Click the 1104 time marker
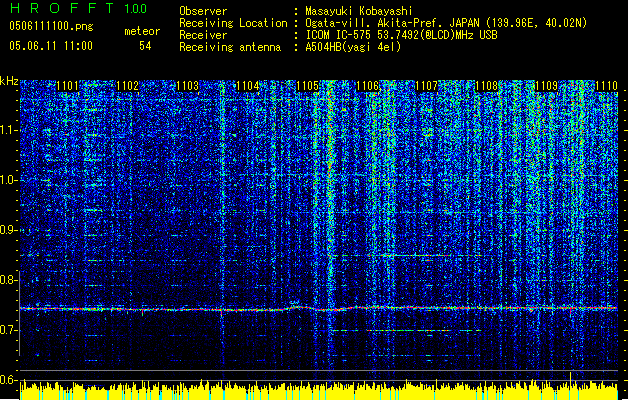This screenshot has width=629, height=400. click(x=248, y=86)
